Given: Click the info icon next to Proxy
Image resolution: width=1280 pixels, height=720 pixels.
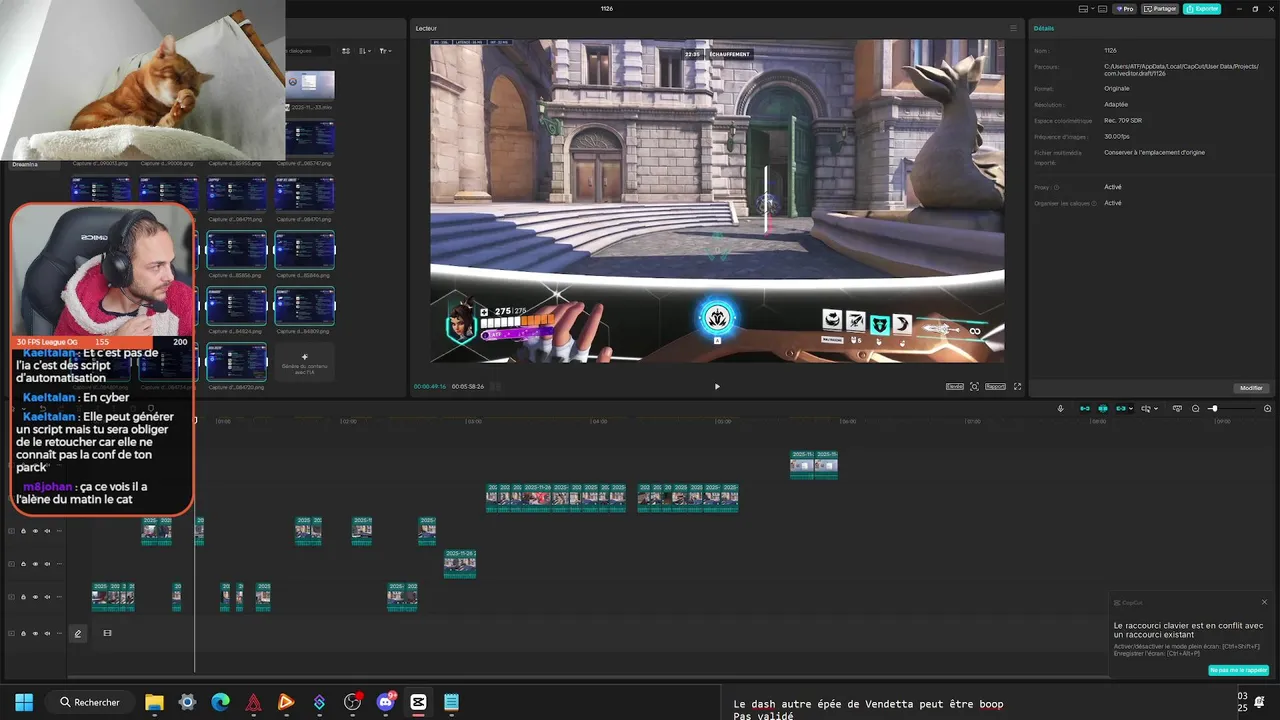Looking at the screenshot, I should pyautogui.click(x=1057, y=187).
